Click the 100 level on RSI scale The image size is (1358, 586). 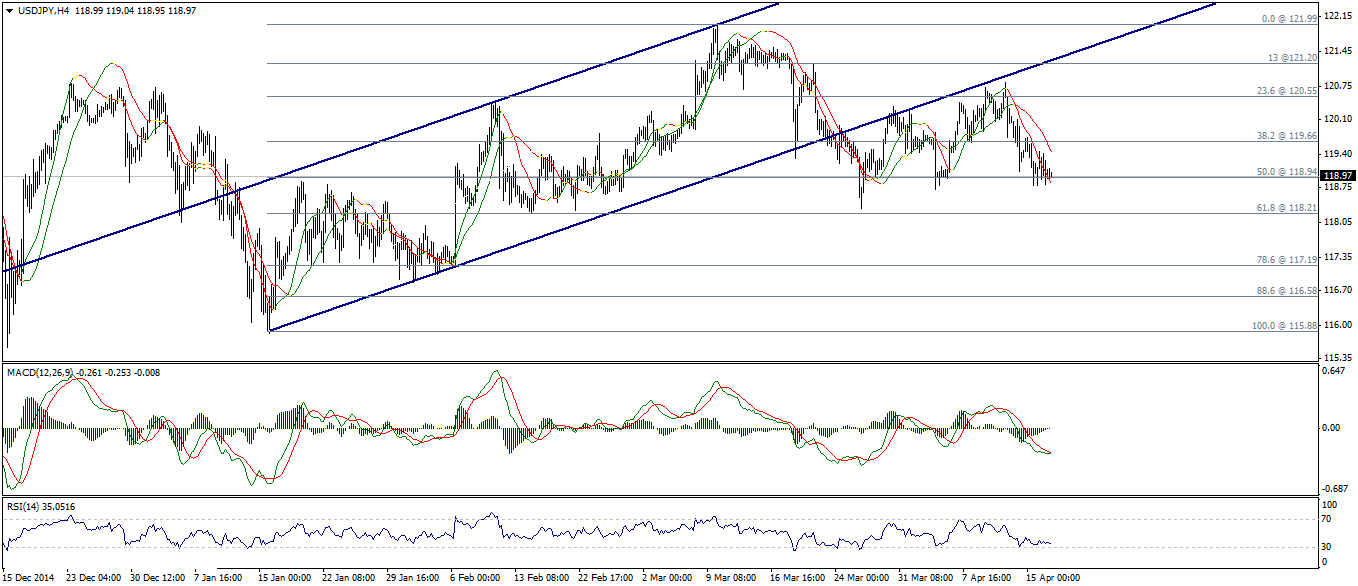(x=1331, y=505)
